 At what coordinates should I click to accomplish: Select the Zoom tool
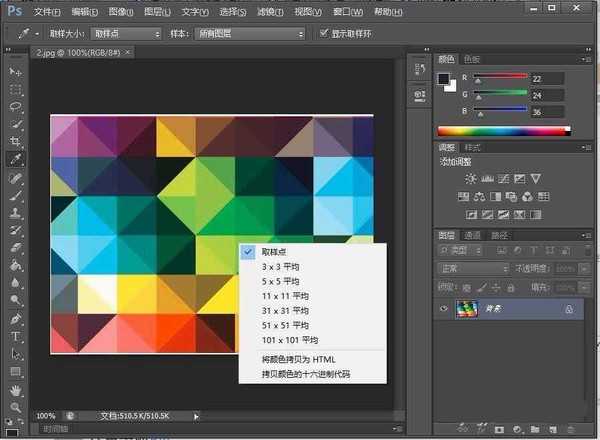click(x=16, y=407)
